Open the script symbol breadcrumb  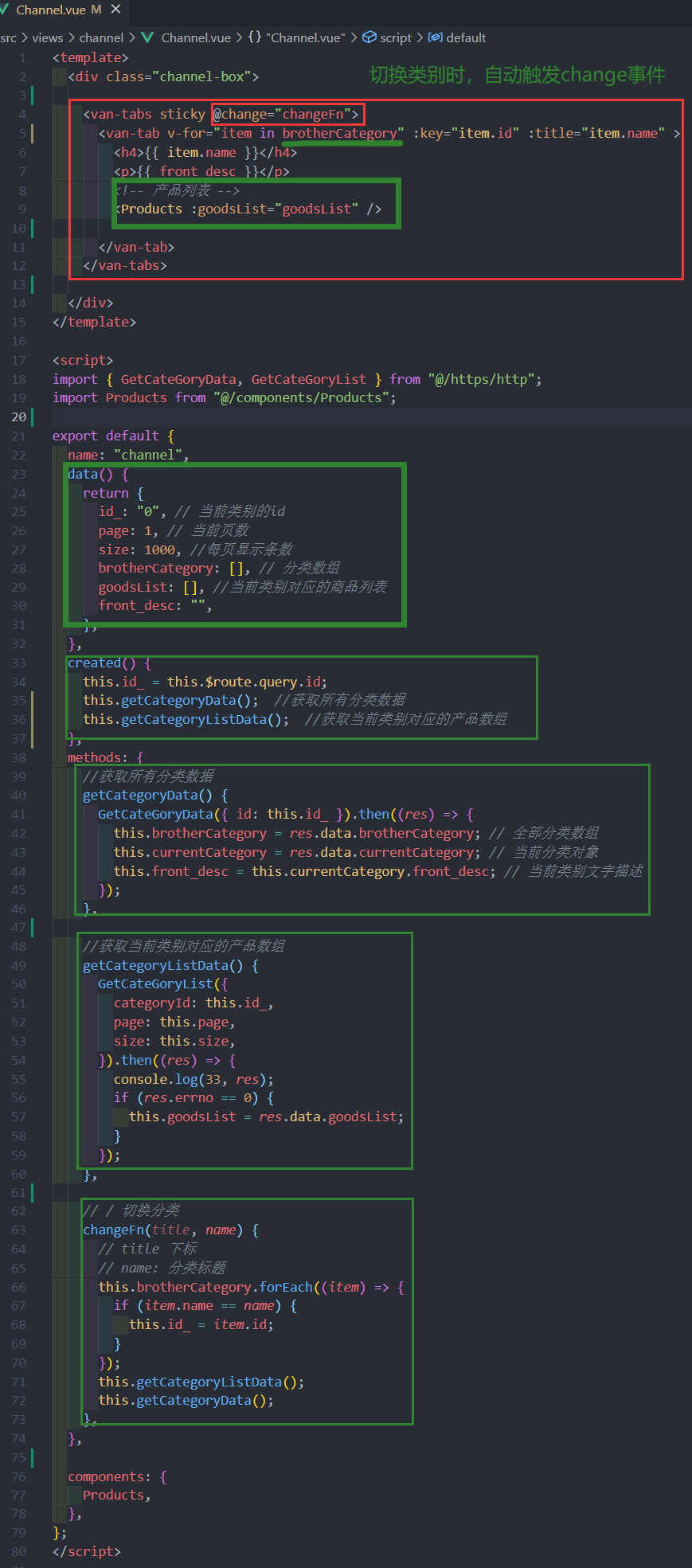pos(387,37)
